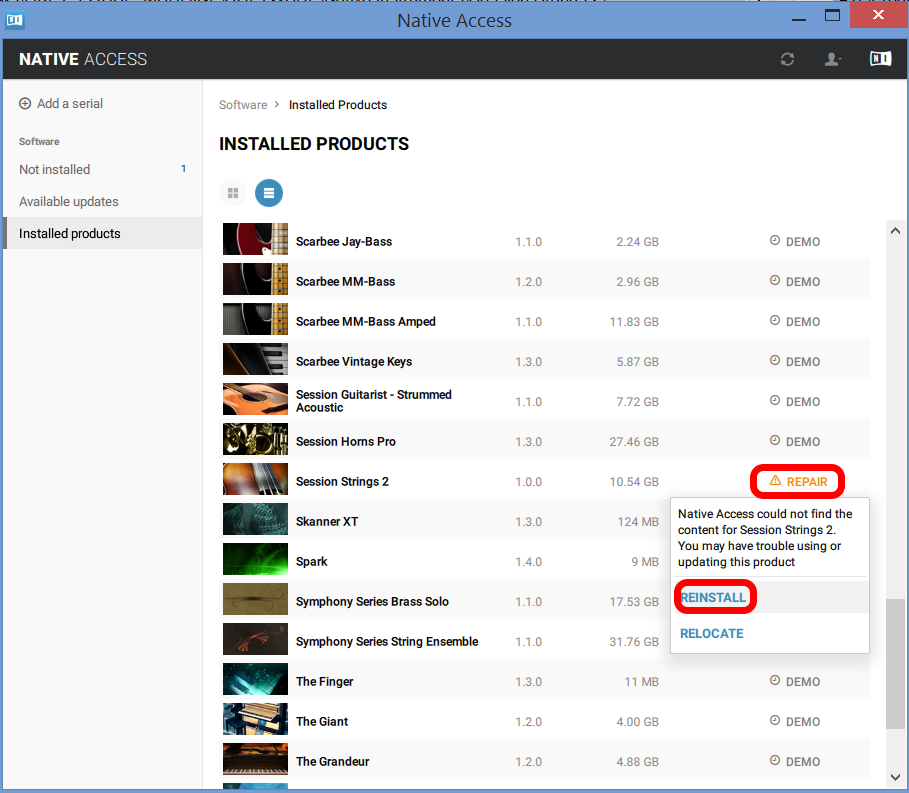Switch to list view
The width and height of the screenshot is (909, 793).
[x=269, y=193]
